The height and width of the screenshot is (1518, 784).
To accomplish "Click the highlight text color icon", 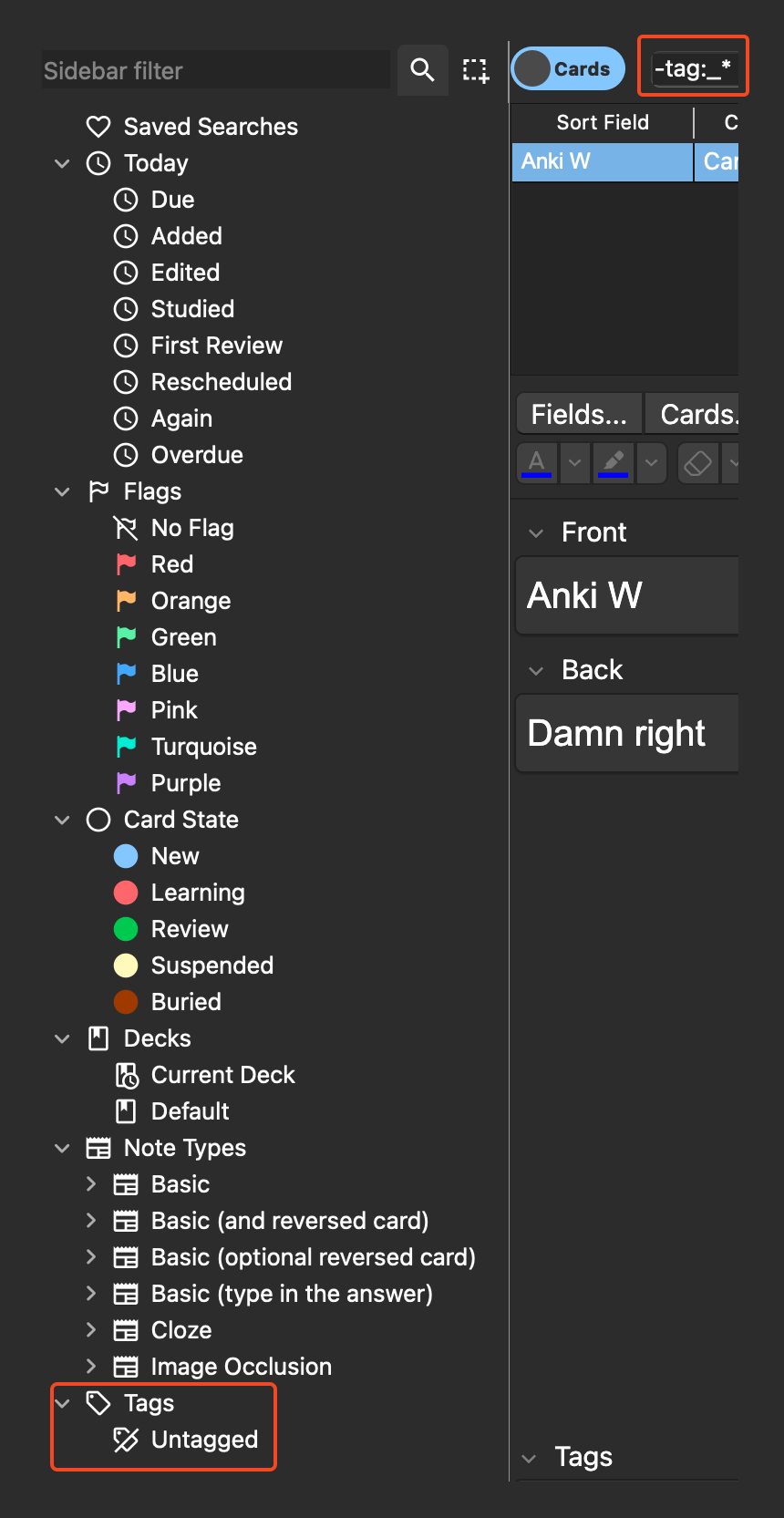I will point(614,462).
